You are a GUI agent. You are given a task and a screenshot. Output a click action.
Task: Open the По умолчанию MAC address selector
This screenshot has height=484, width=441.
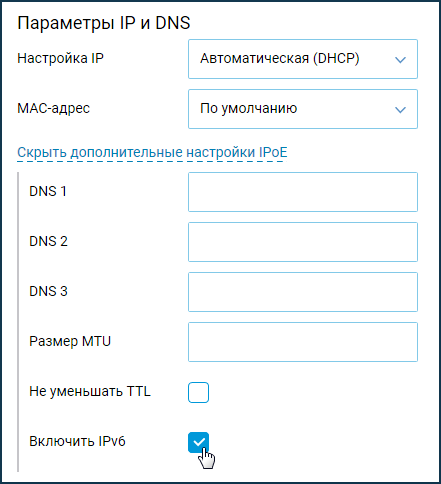point(303,109)
